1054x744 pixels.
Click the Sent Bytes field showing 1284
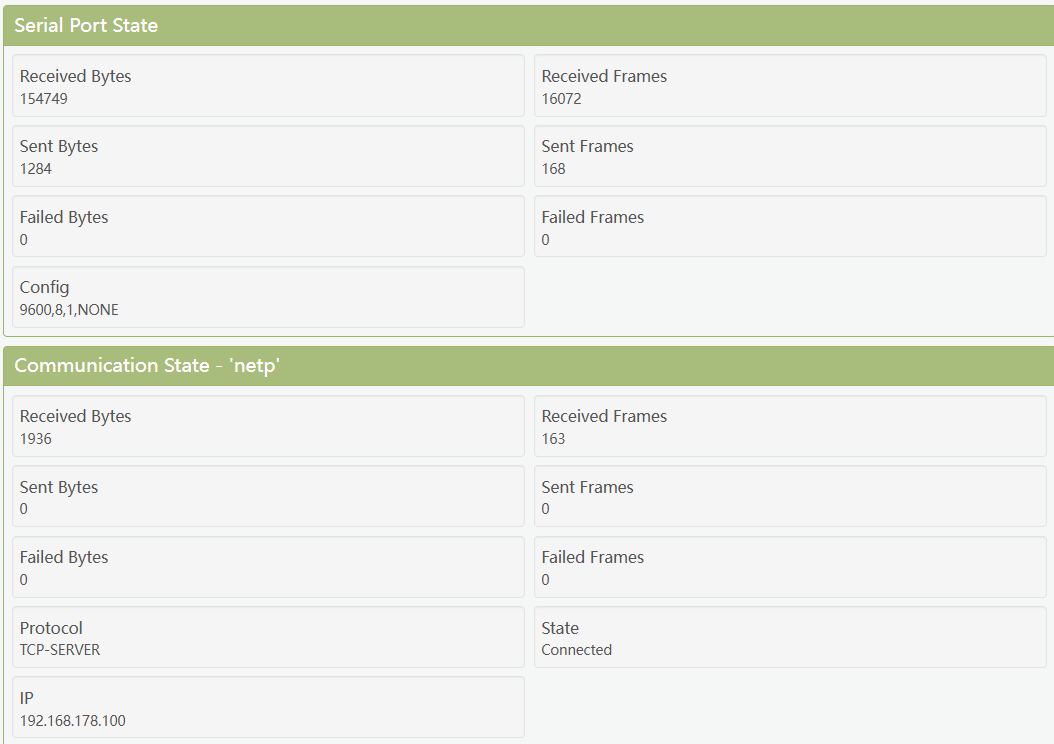(x=268, y=156)
